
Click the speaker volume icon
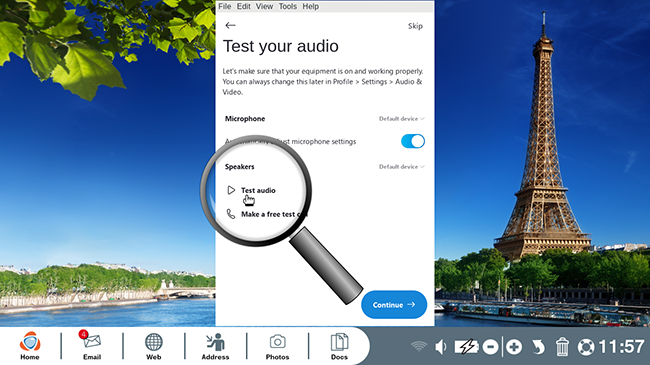(441, 347)
